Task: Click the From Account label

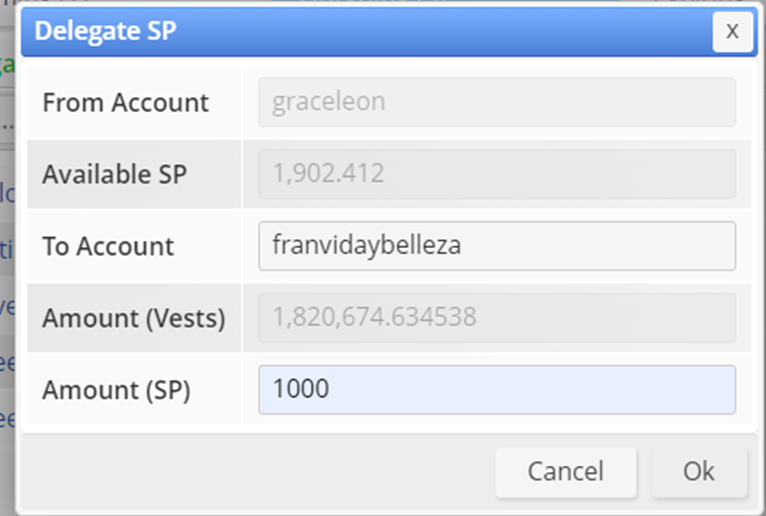Action: [x=125, y=102]
